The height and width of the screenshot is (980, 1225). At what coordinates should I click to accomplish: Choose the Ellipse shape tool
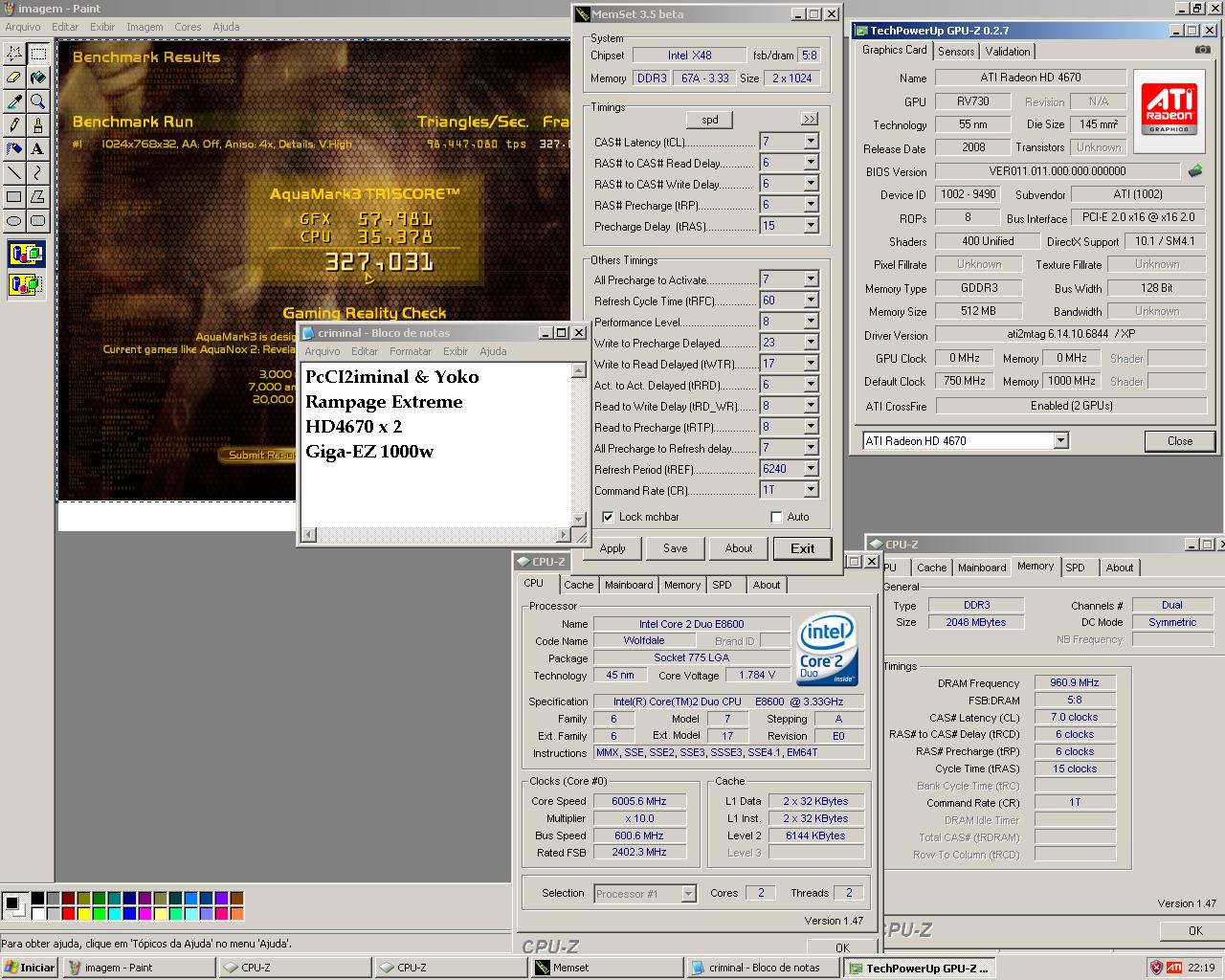click(x=14, y=221)
